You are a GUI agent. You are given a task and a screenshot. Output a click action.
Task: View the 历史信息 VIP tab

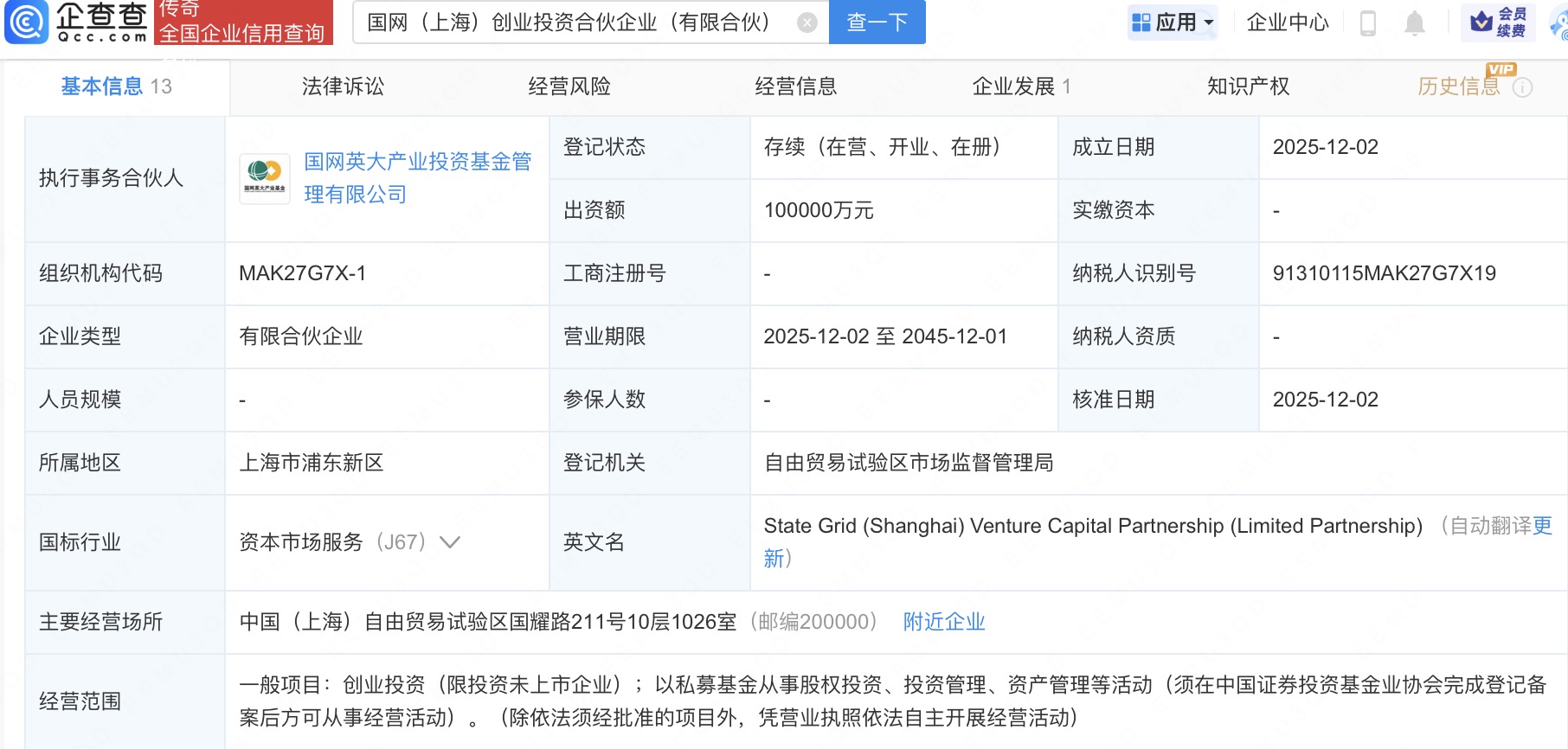click(x=1458, y=86)
